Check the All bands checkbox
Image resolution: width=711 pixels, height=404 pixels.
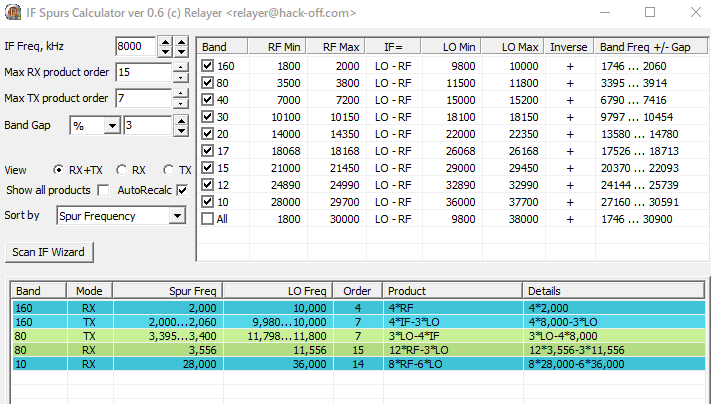click(208, 218)
